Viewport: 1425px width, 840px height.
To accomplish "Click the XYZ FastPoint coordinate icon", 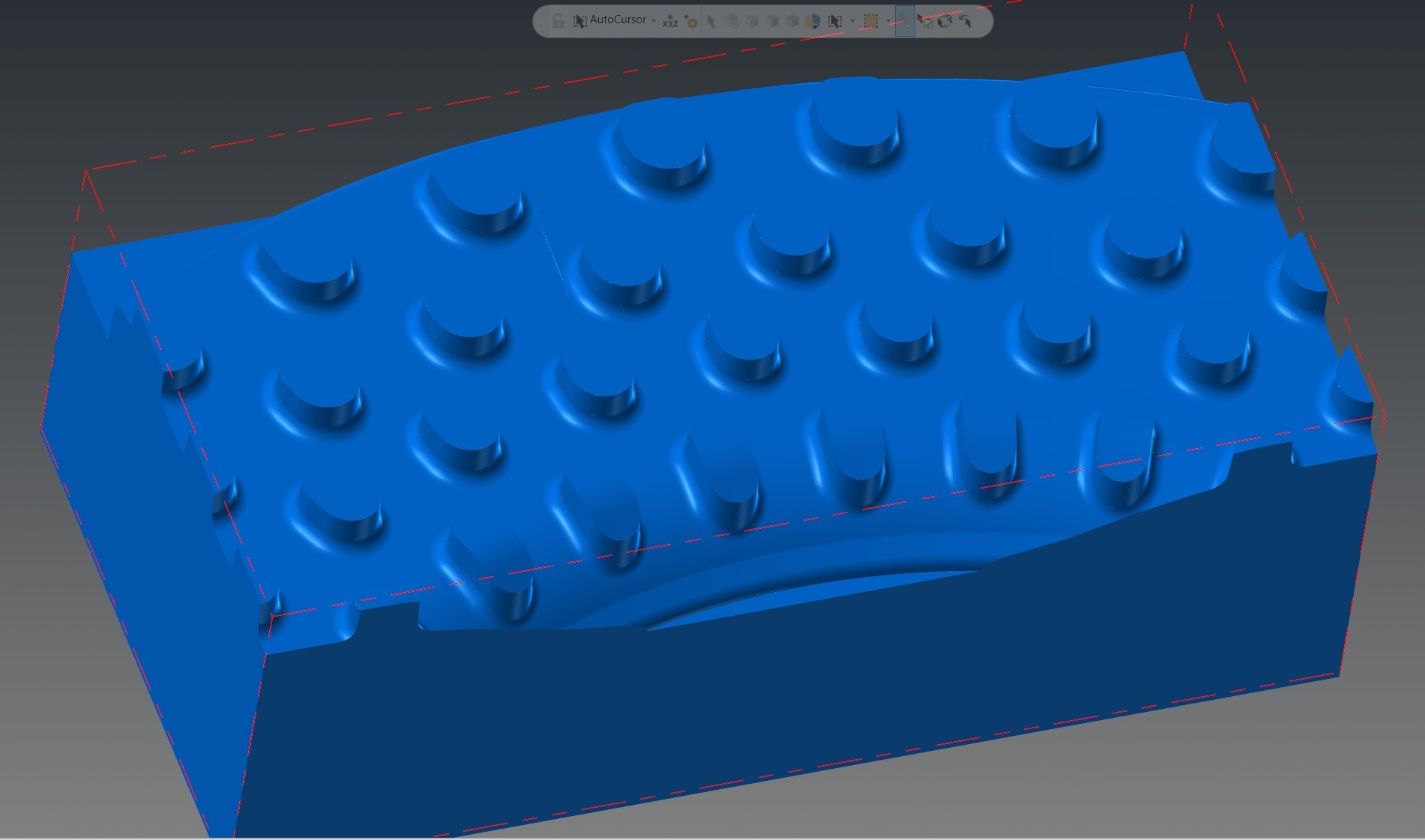I will [670, 21].
